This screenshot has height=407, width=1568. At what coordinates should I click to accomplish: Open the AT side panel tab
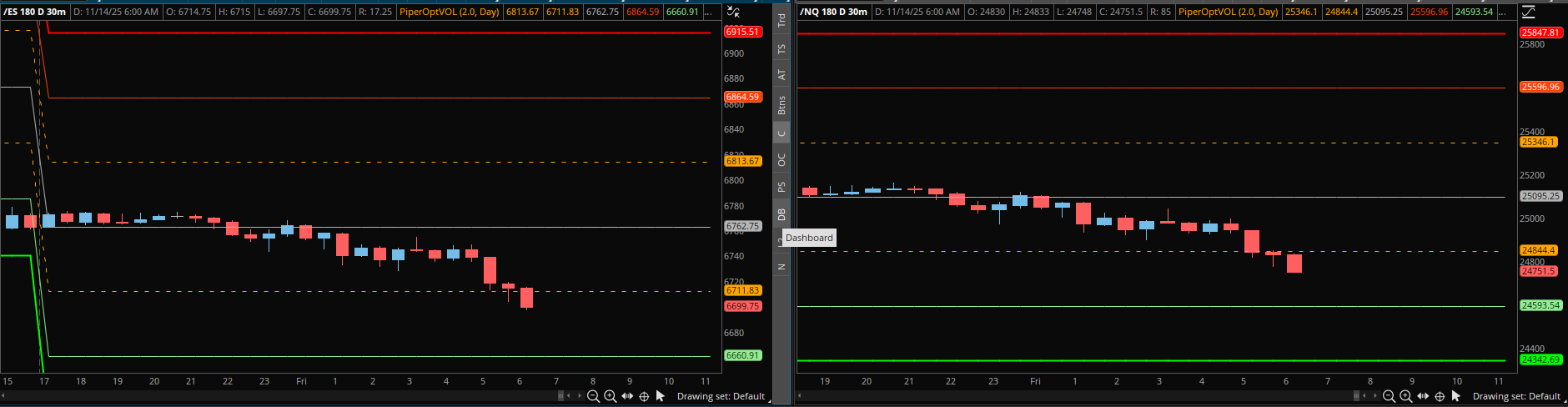(x=781, y=74)
